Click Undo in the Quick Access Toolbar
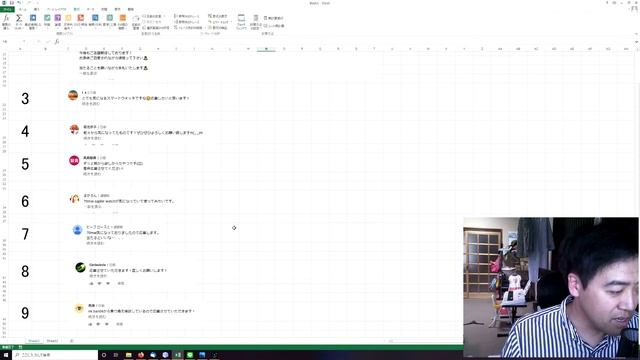This screenshot has height=360, width=640. click(19, 3)
